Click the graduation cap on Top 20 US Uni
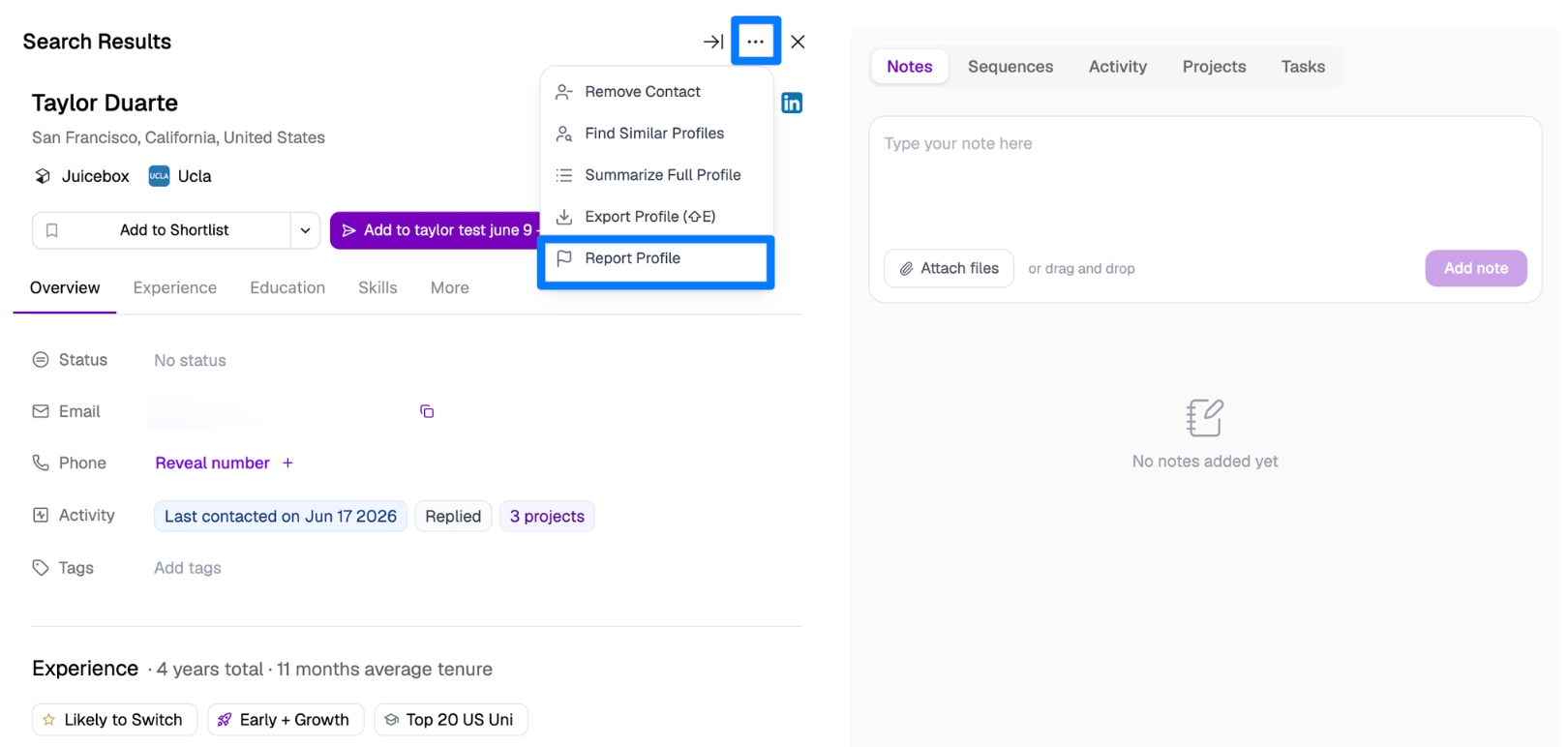1568x747 pixels. click(391, 720)
